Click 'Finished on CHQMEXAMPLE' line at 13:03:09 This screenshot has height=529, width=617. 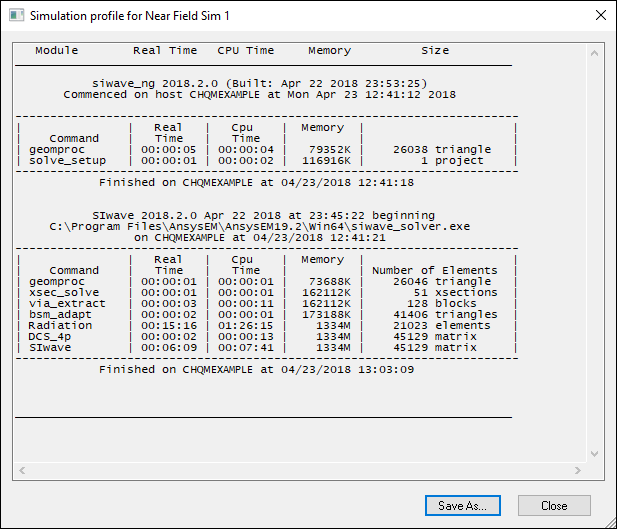(256, 370)
